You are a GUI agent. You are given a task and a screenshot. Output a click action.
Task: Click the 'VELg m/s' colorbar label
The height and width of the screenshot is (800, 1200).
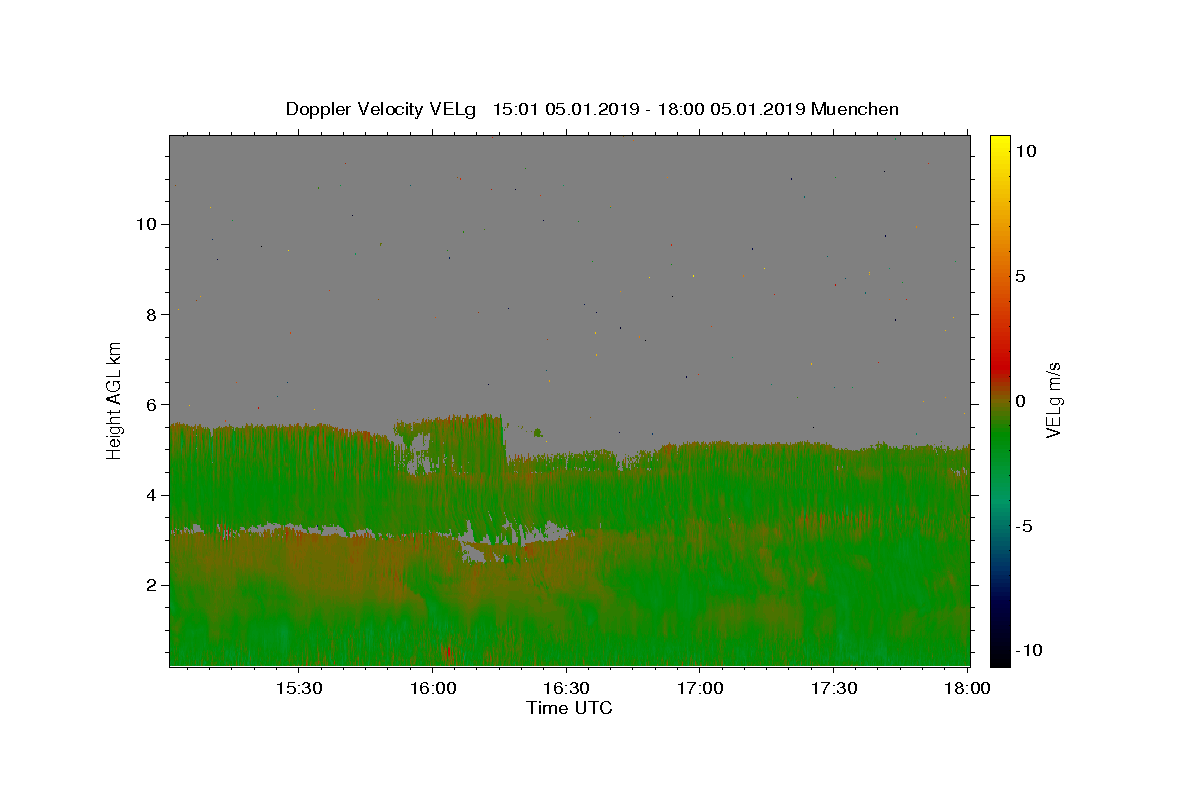[1053, 401]
